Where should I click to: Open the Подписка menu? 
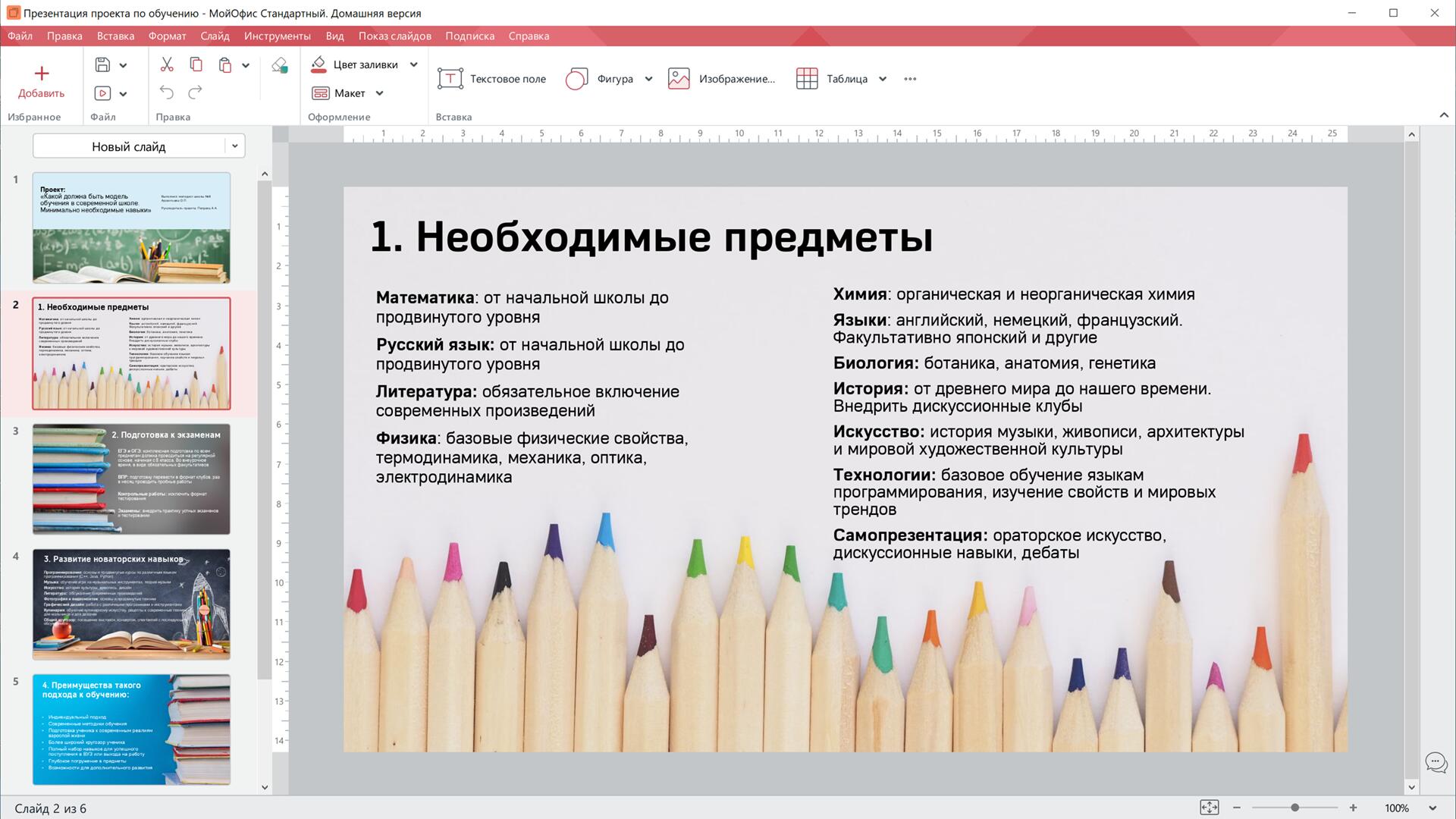click(x=469, y=36)
